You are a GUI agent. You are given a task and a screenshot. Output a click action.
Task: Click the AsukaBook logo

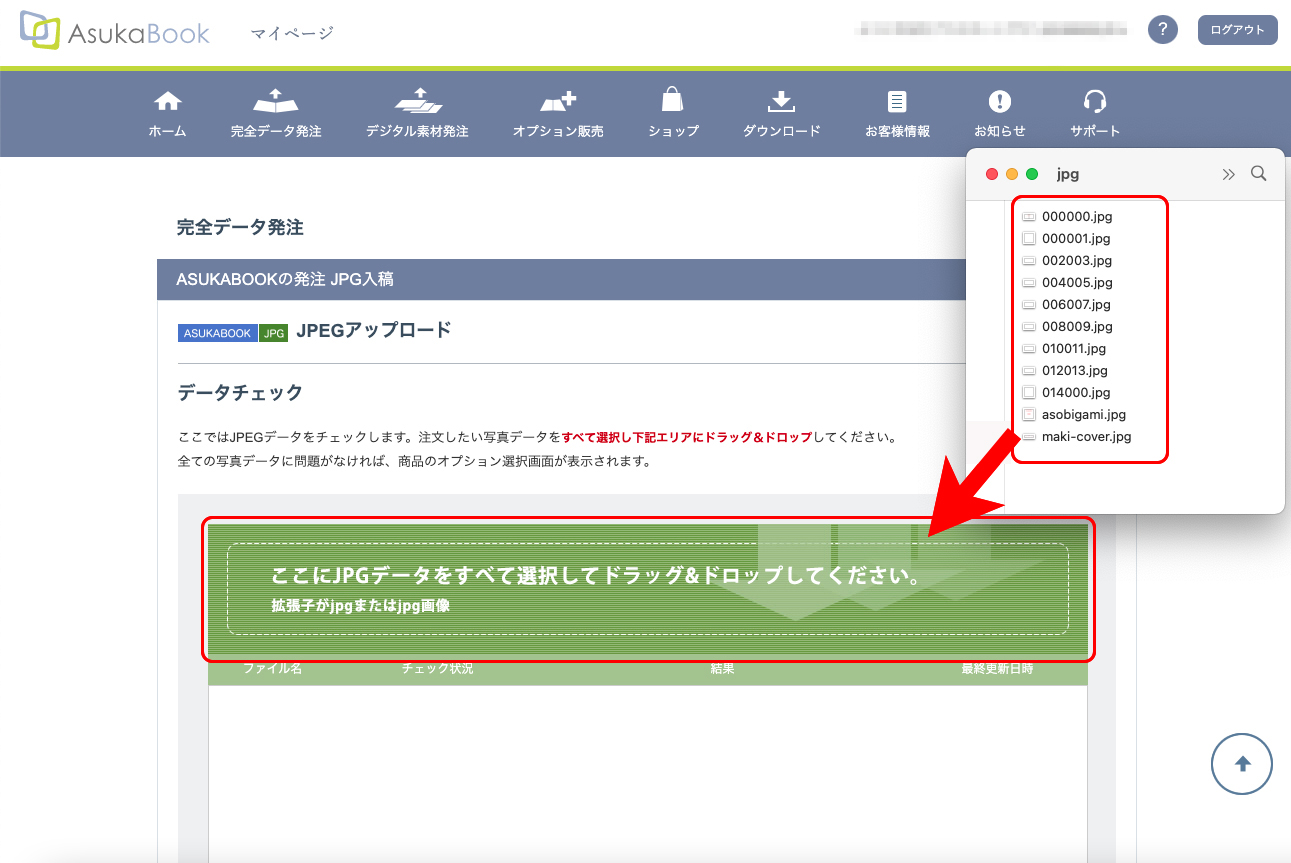[115, 32]
